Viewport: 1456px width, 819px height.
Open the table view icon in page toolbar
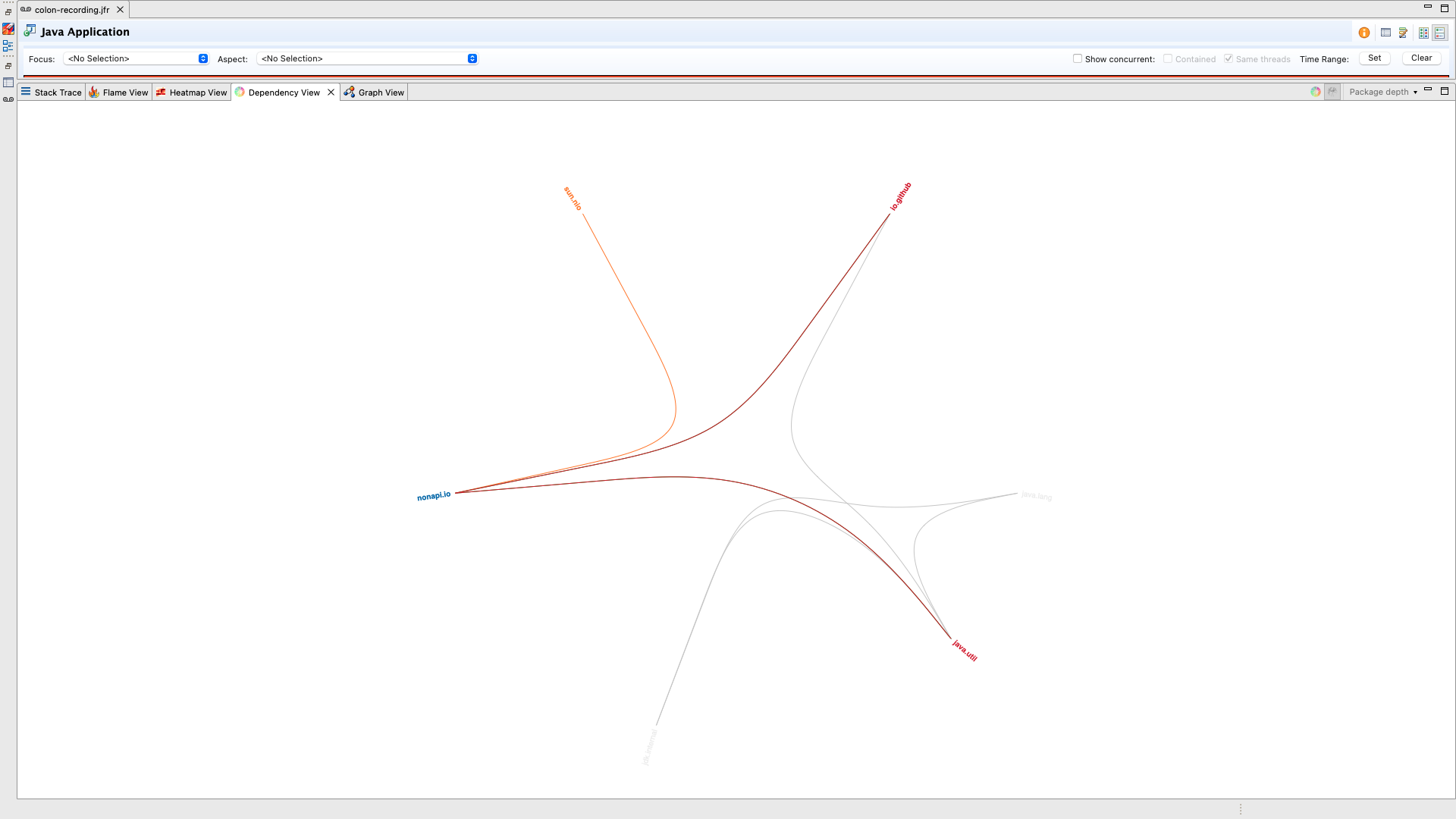click(x=1385, y=33)
